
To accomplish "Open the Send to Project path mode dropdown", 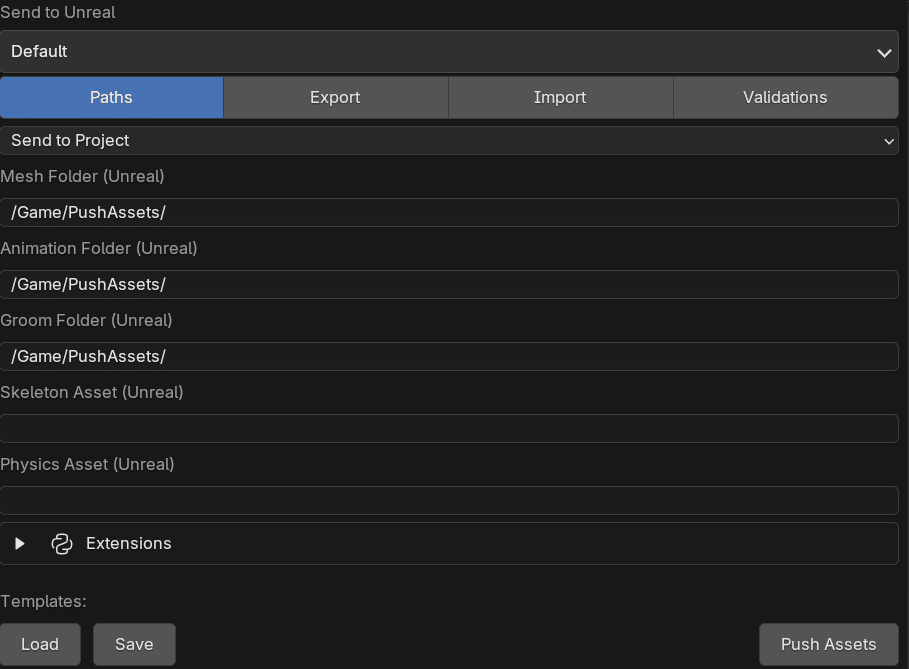I will (449, 141).
